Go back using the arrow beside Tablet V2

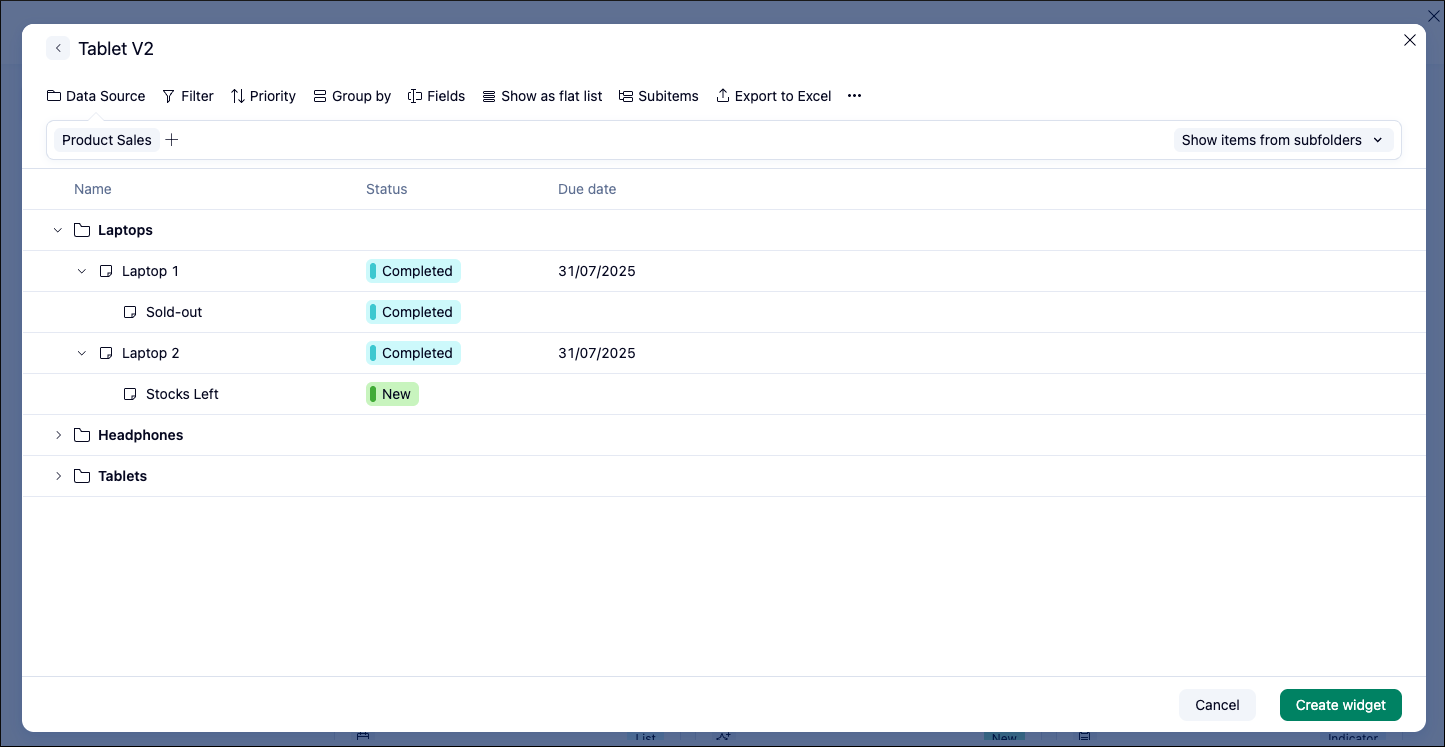pyautogui.click(x=58, y=48)
